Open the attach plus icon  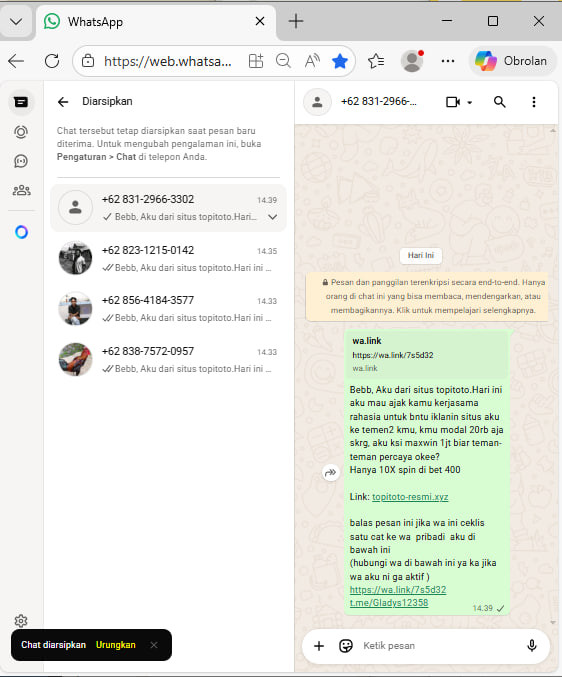[x=319, y=646]
